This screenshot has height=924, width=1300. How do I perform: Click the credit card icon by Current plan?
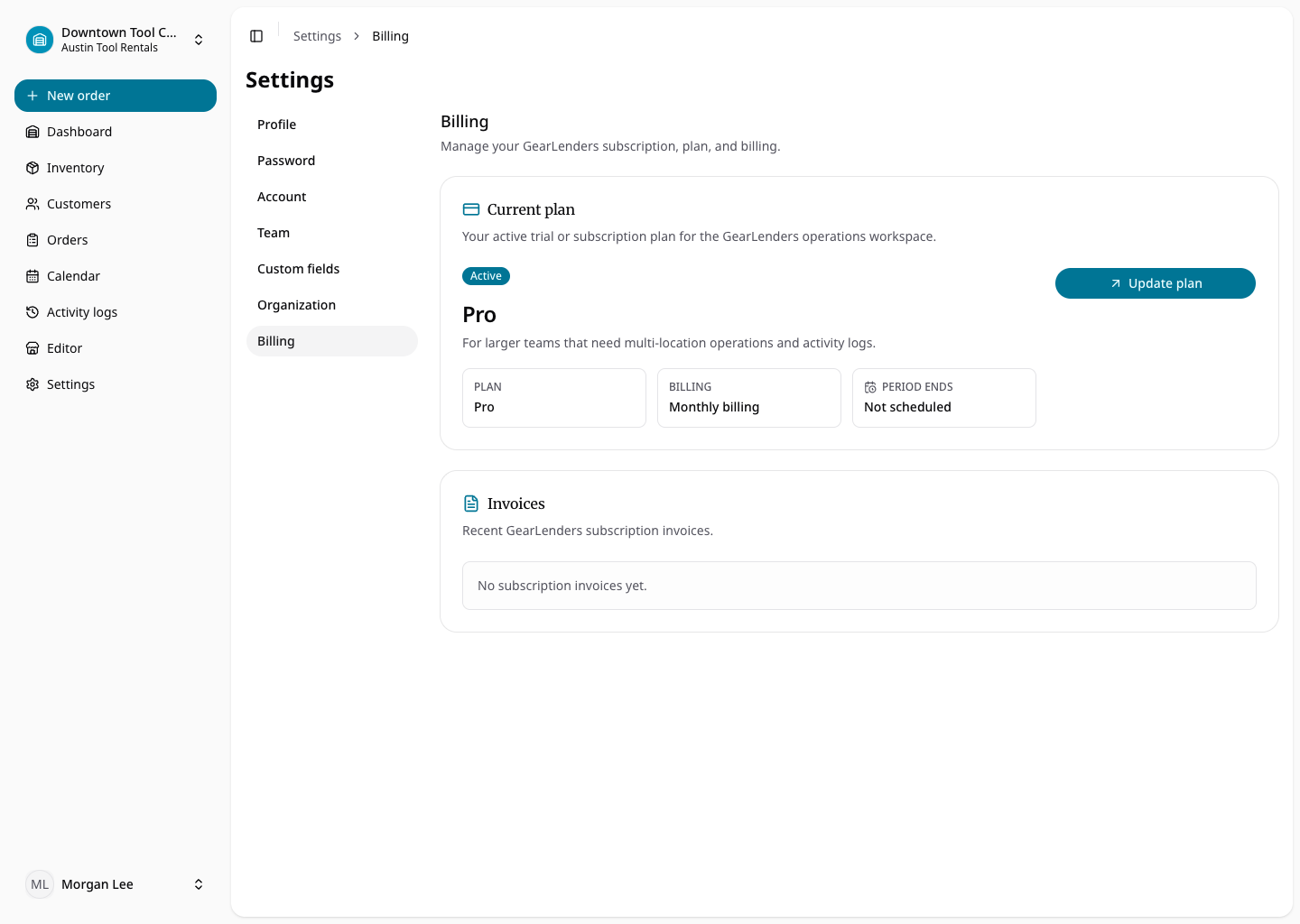[x=471, y=209]
